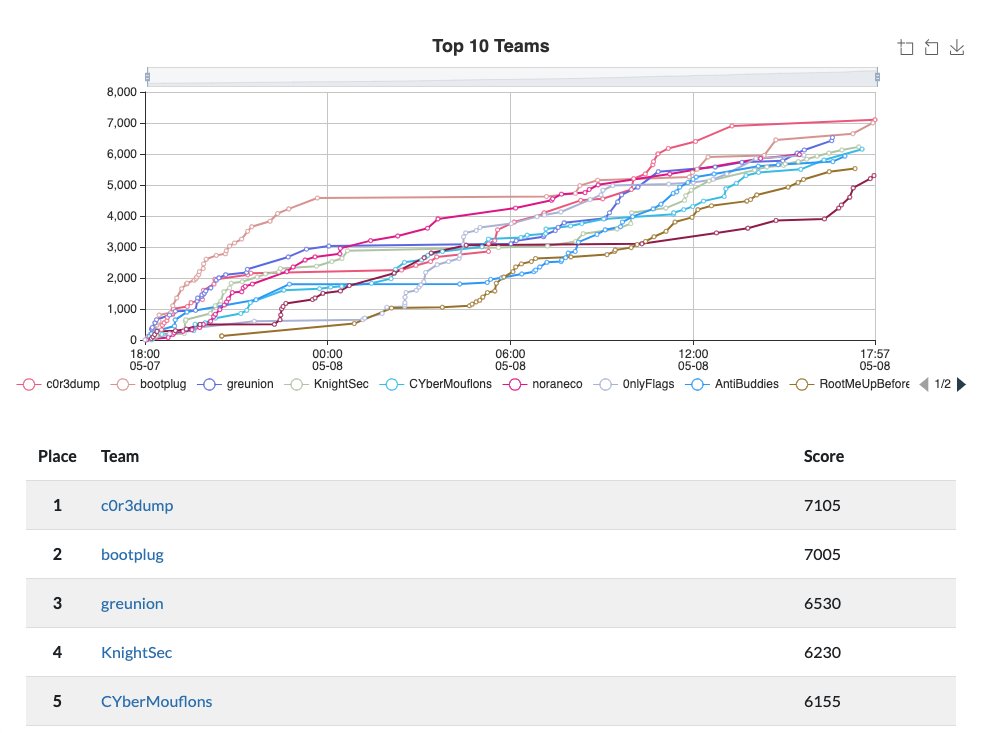Open c0r3dump team link
The image size is (982, 733).
(137, 506)
